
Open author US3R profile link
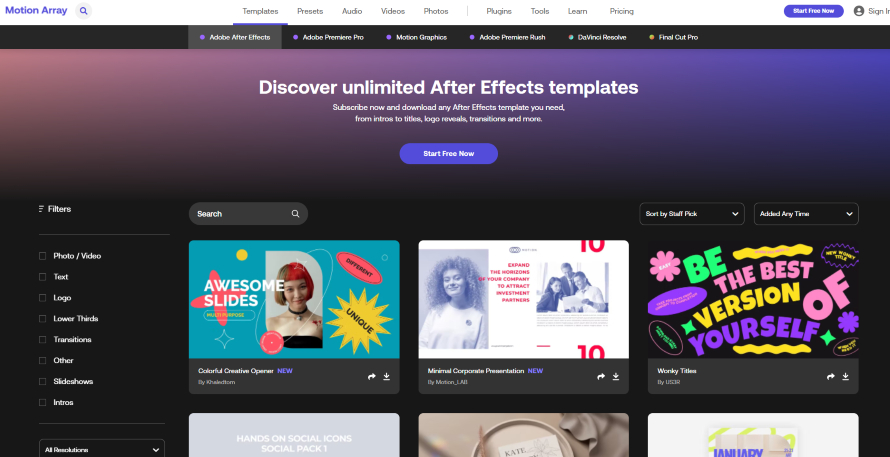pyautogui.click(x=671, y=382)
